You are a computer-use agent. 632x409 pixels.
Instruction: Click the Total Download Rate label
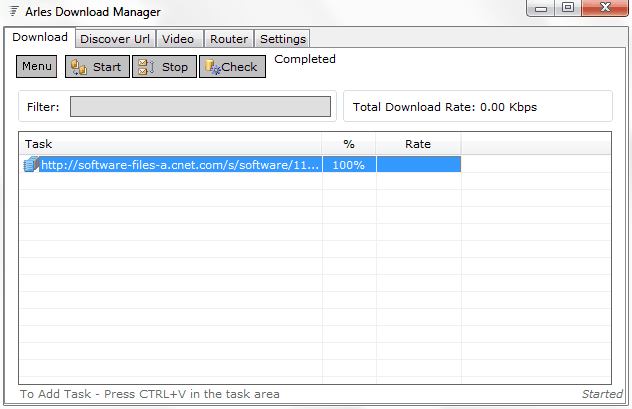point(445,107)
